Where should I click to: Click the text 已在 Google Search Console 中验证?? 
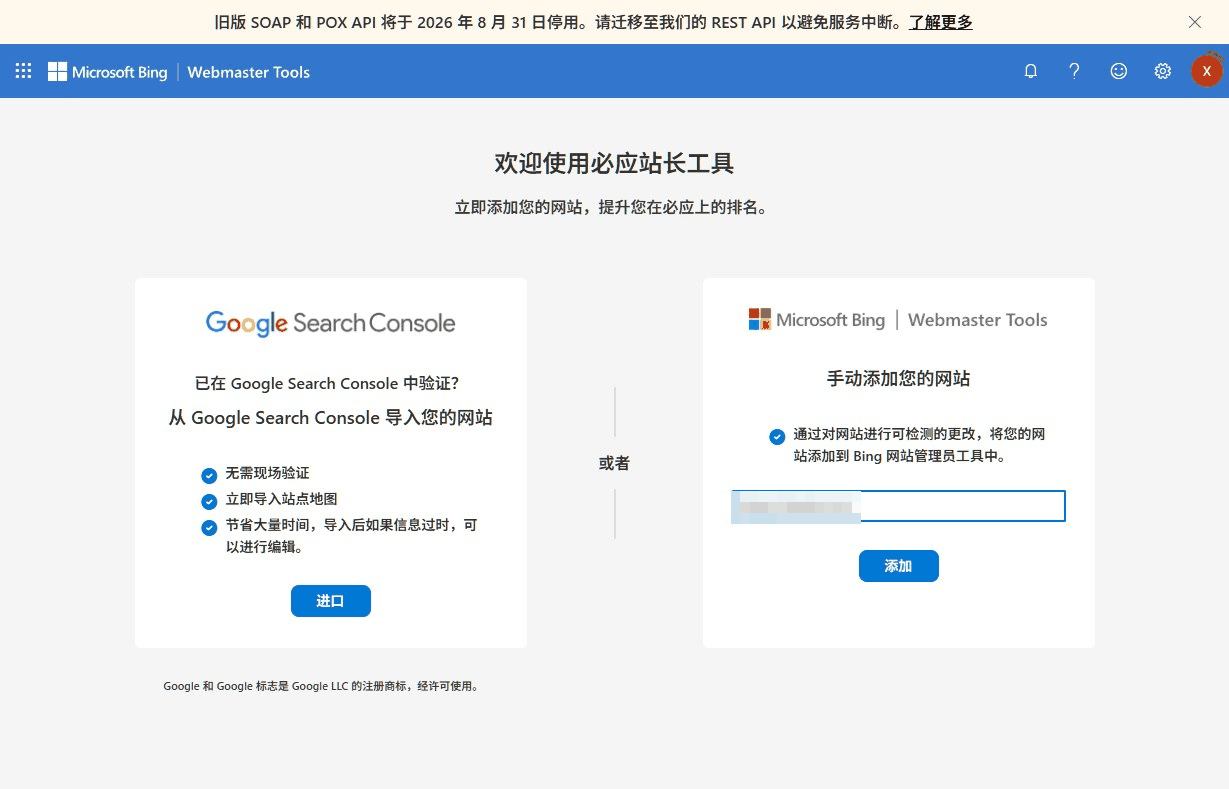(327, 383)
